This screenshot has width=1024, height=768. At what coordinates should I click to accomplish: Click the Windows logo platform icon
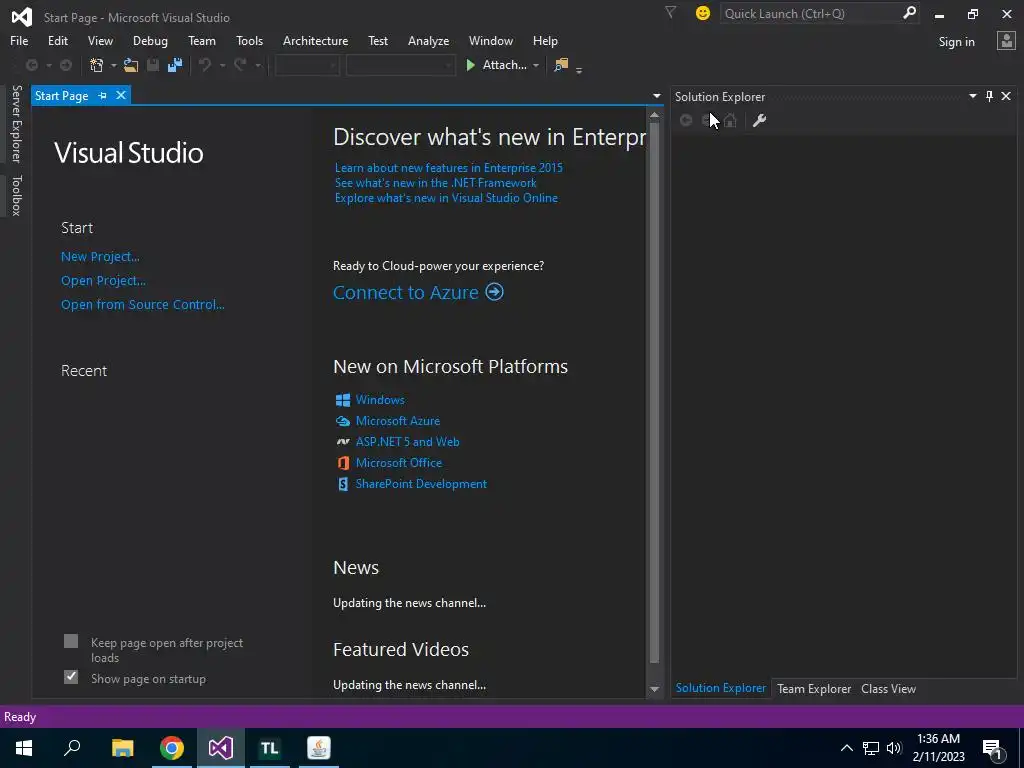pyautogui.click(x=343, y=400)
